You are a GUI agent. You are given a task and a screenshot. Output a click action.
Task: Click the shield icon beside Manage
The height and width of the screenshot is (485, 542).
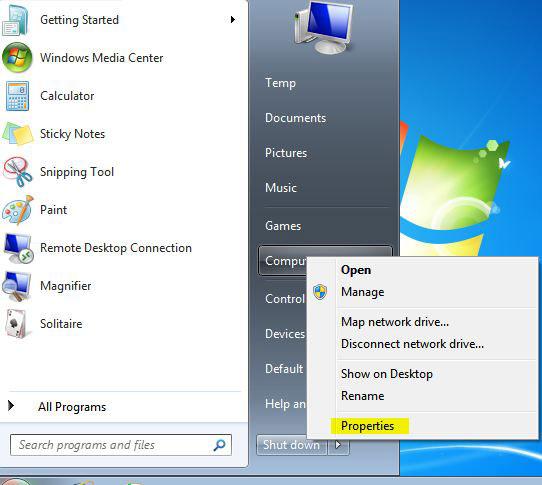click(320, 292)
